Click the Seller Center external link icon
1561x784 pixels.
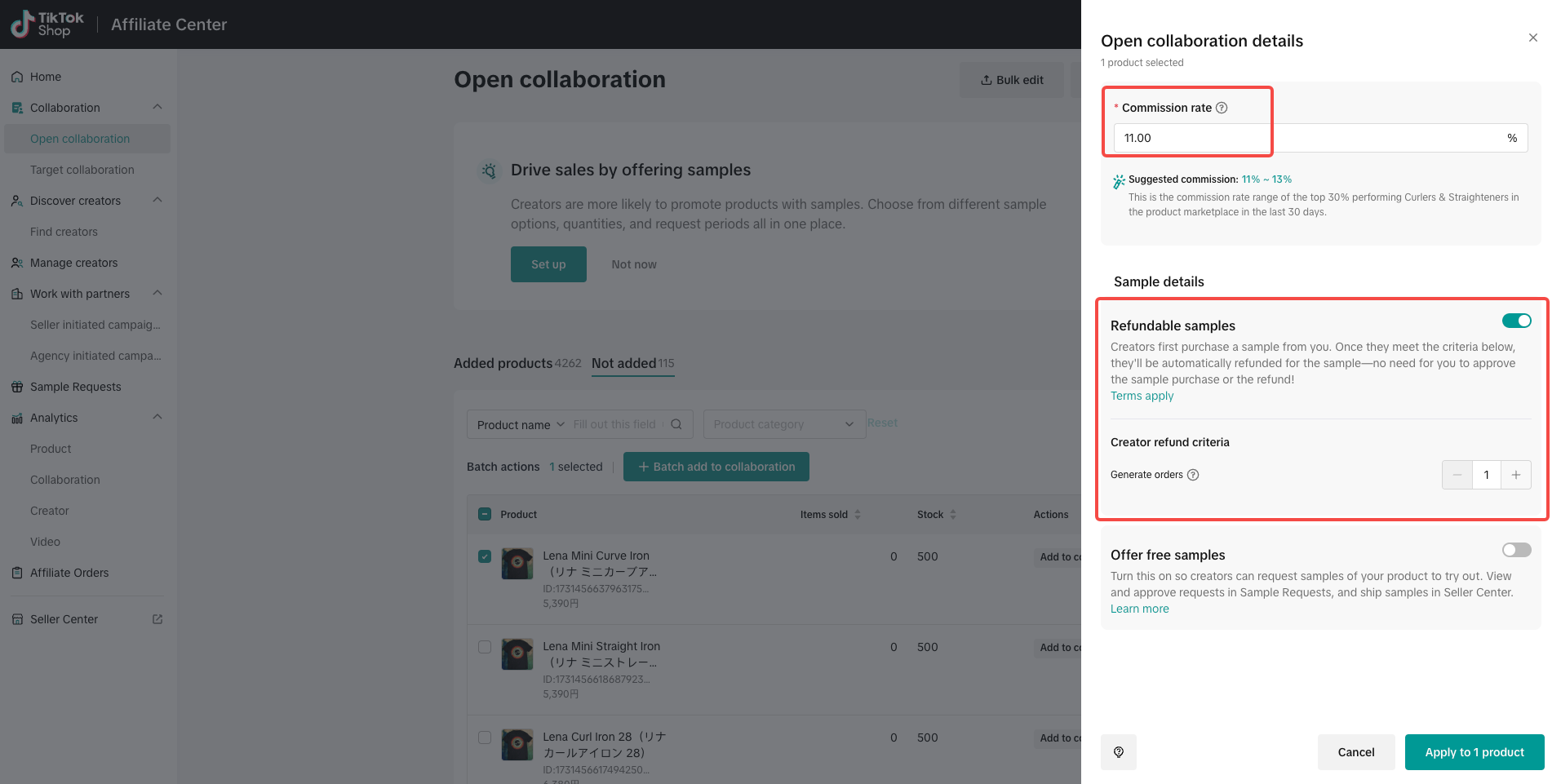(157, 619)
